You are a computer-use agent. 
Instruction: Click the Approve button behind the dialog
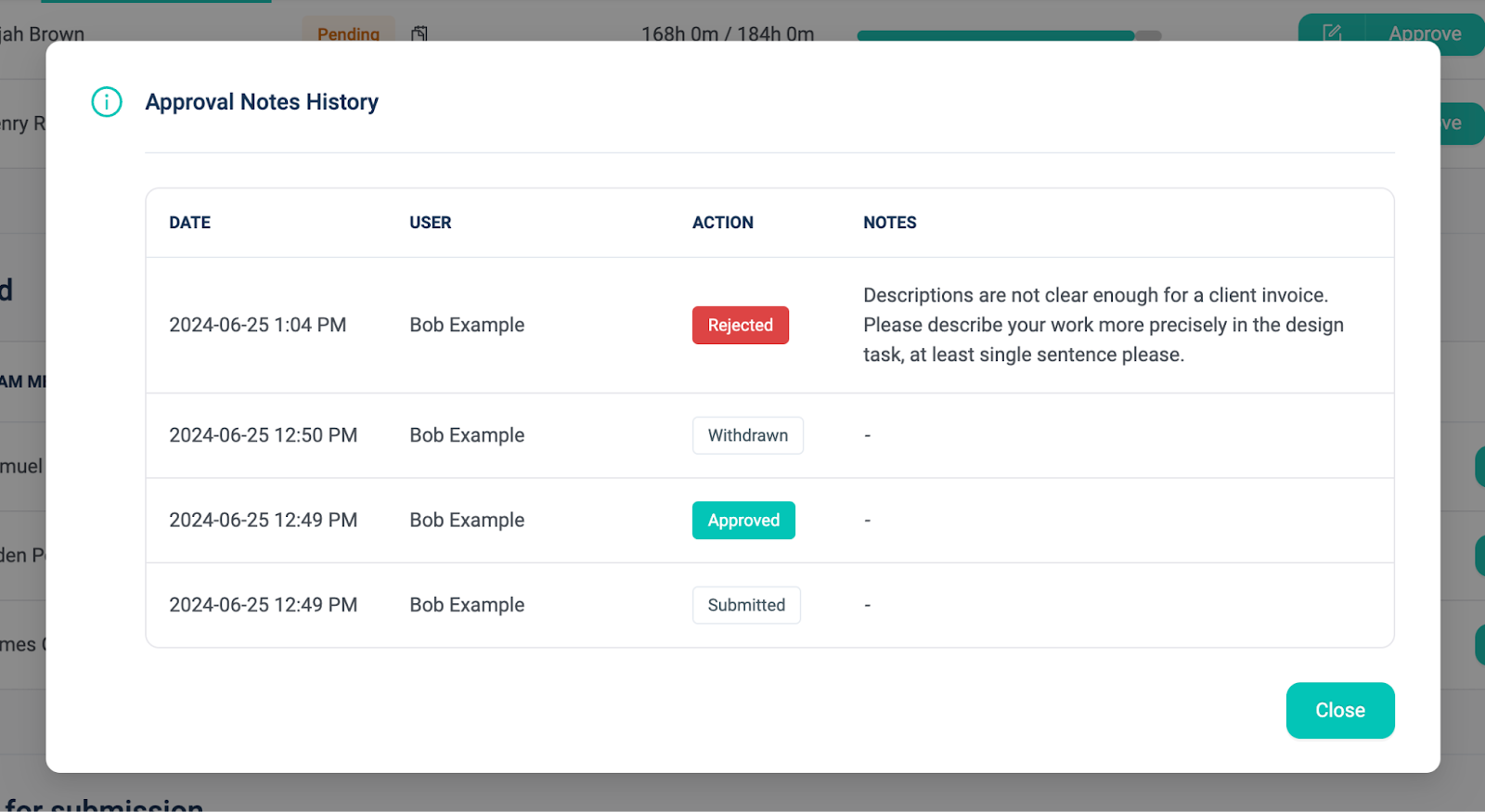[x=1425, y=33]
